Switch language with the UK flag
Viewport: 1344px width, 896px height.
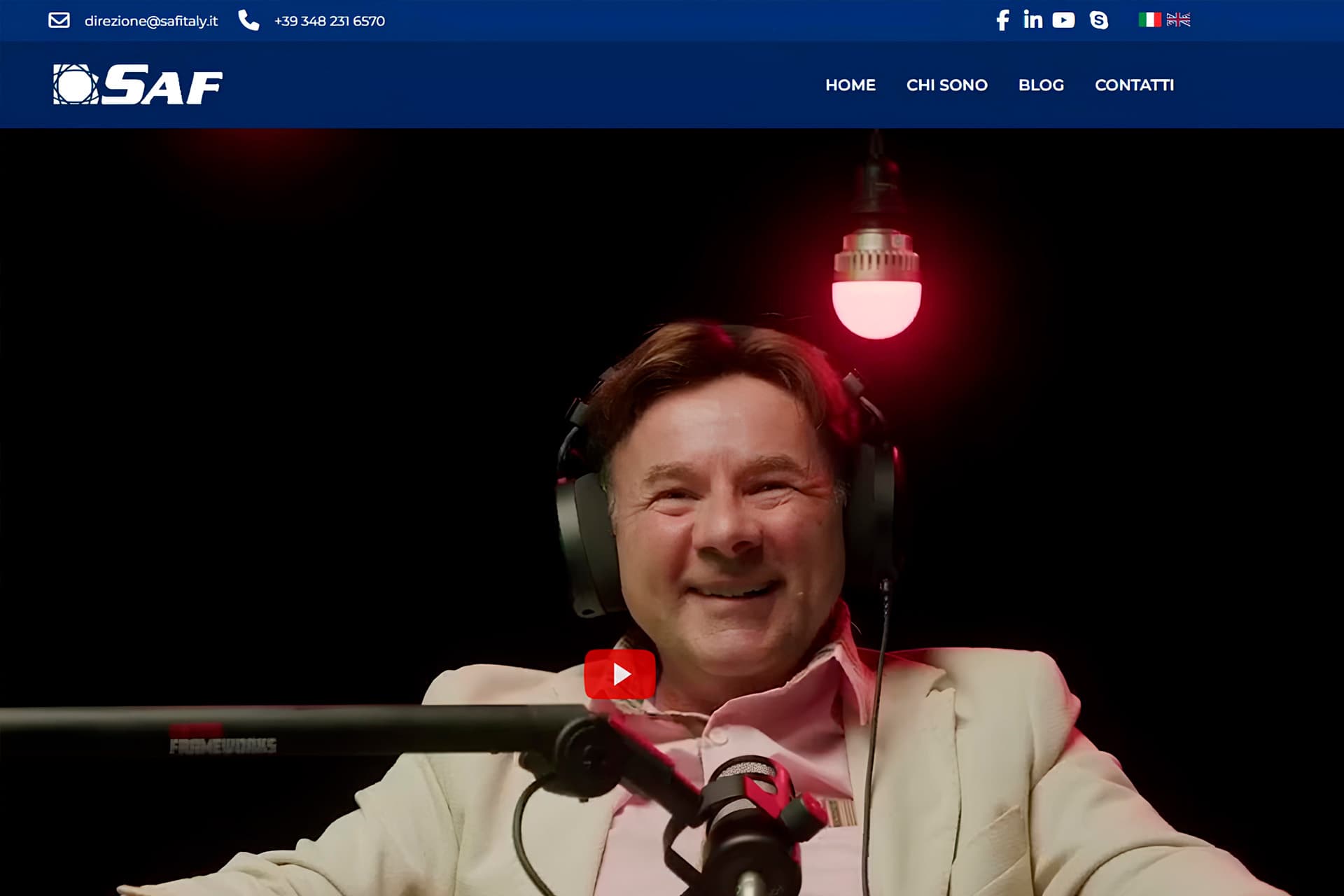[x=1178, y=20]
